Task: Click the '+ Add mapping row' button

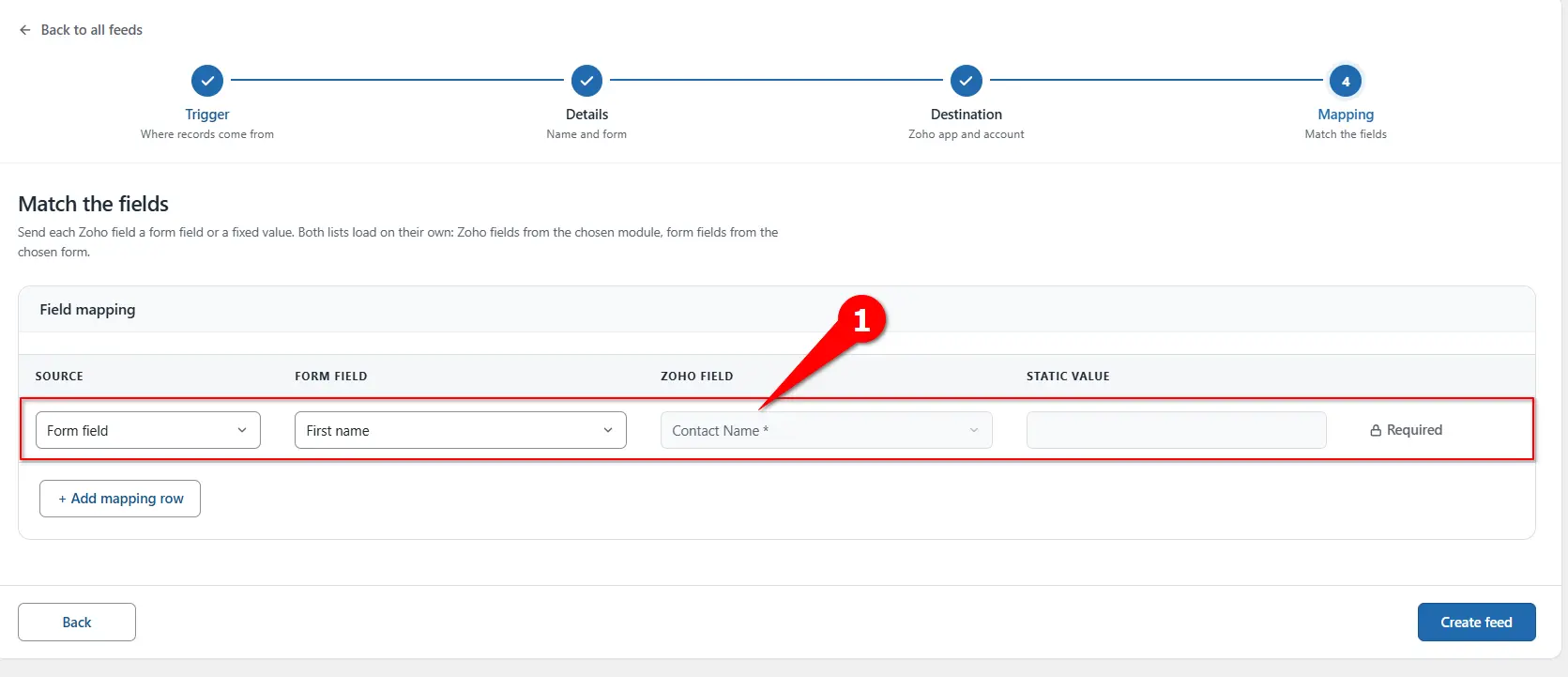Action: pyautogui.click(x=120, y=499)
